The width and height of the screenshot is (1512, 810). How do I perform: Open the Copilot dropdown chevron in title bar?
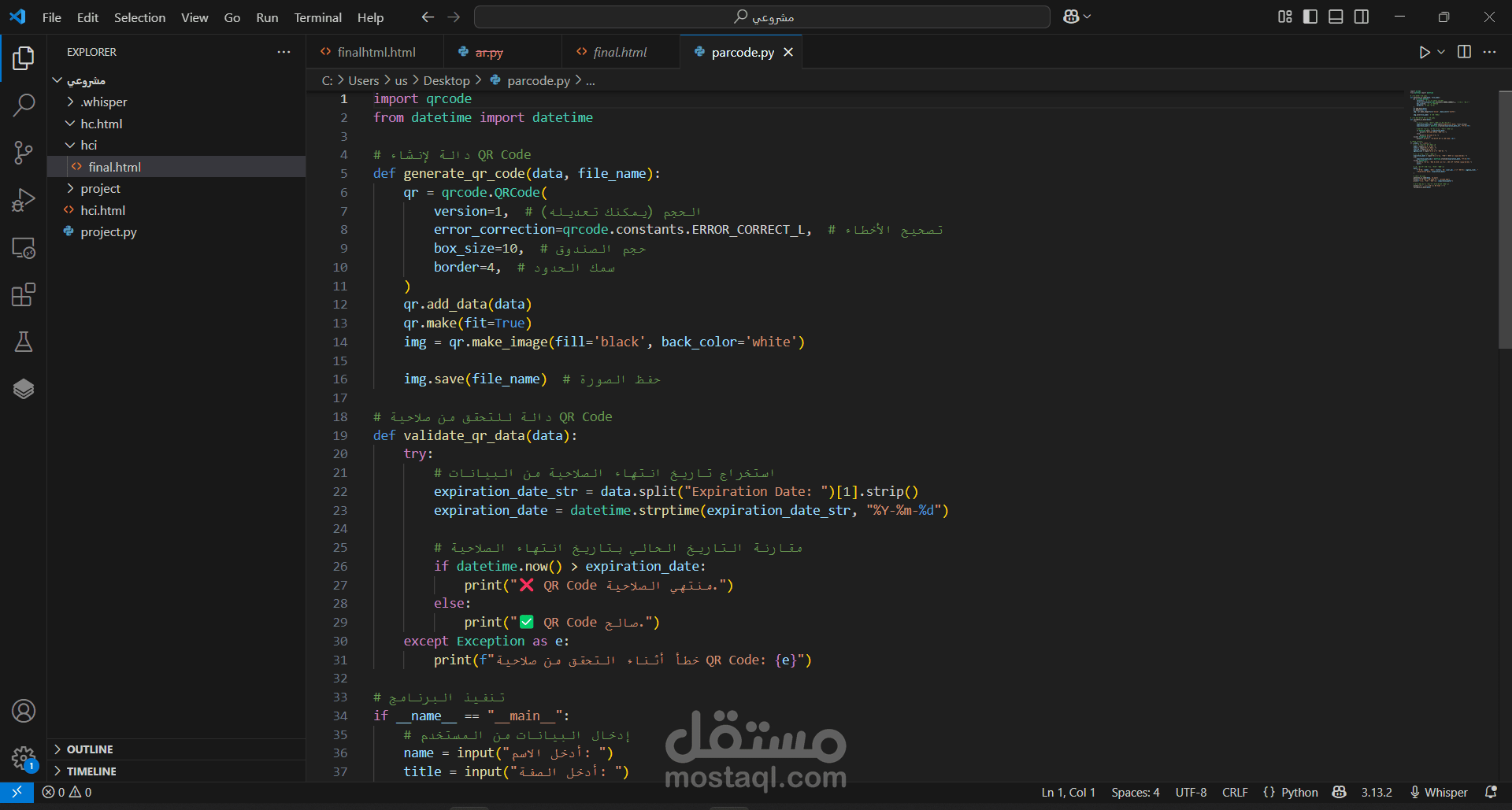tap(1088, 17)
